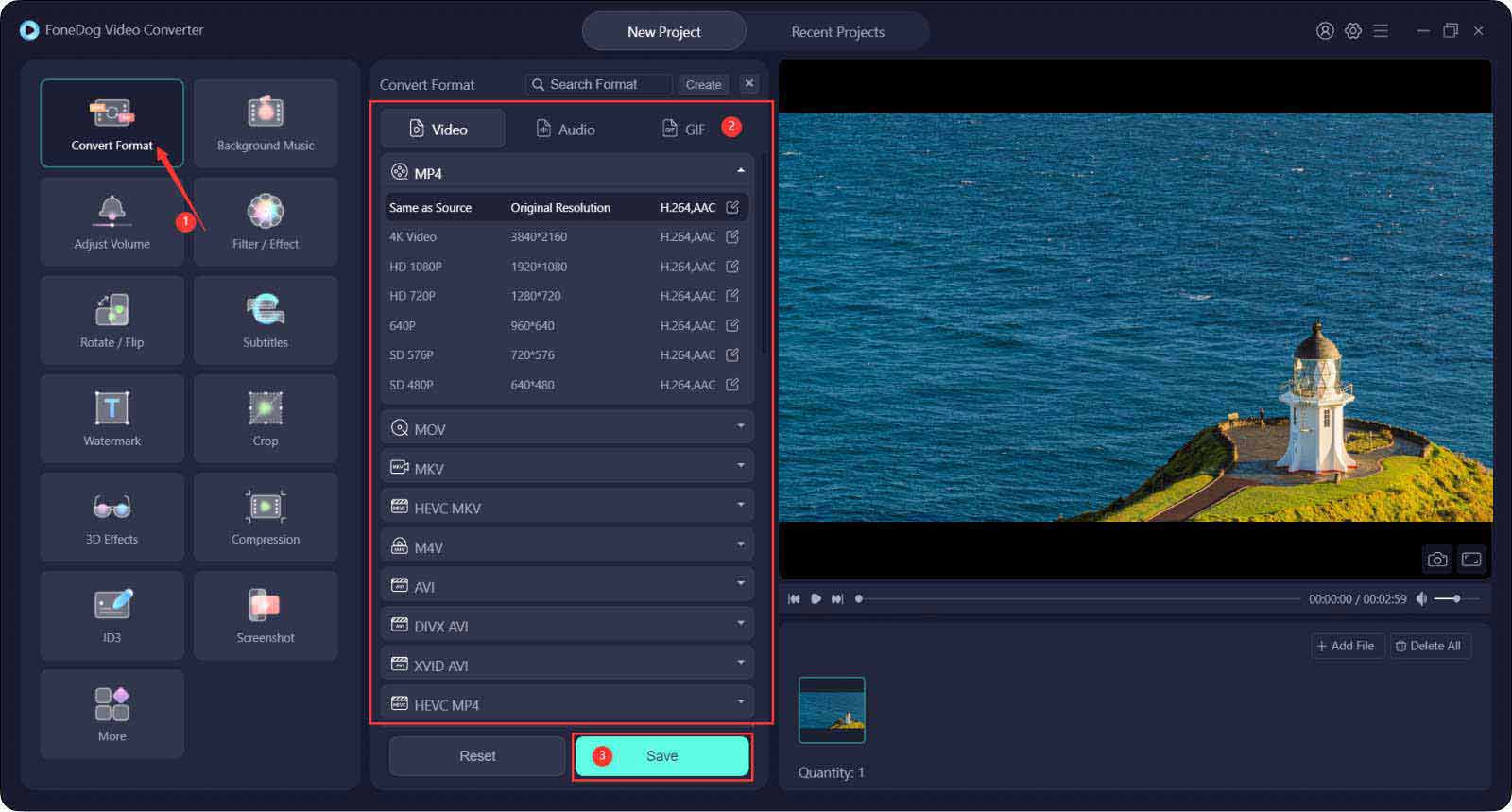The width and height of the screenshot is (1512, 812).
Task: Select the Adjust Volume tool
Action: [x=112, y=222]
